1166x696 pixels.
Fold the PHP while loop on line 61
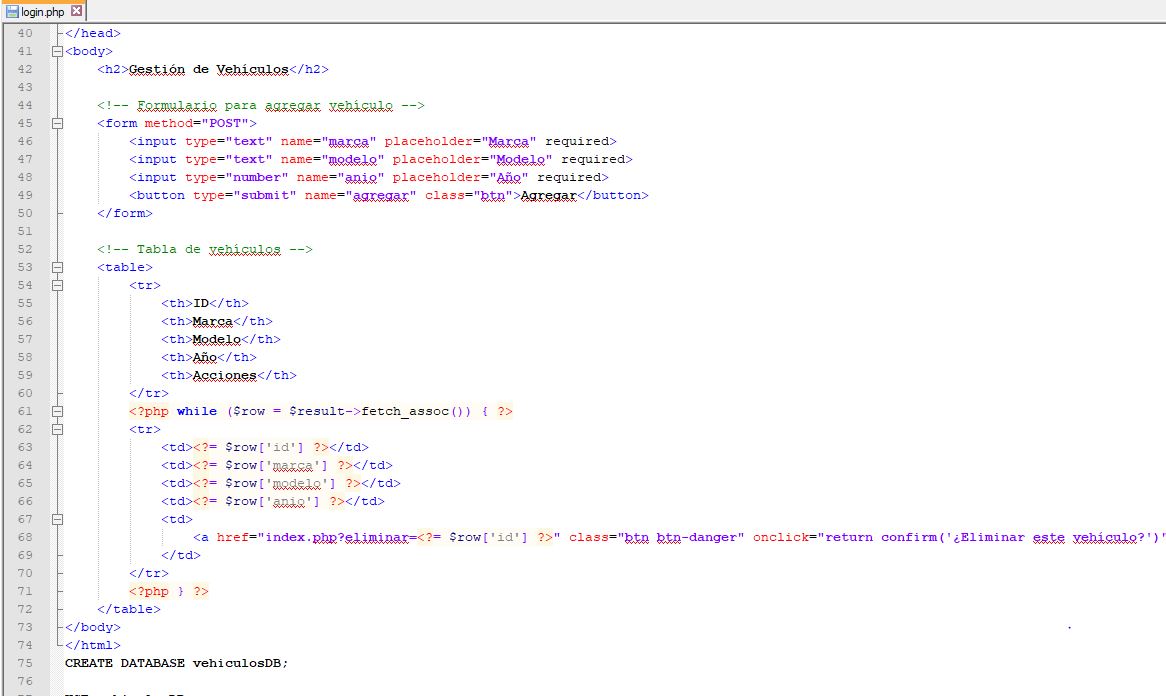(x=57, y=411)
